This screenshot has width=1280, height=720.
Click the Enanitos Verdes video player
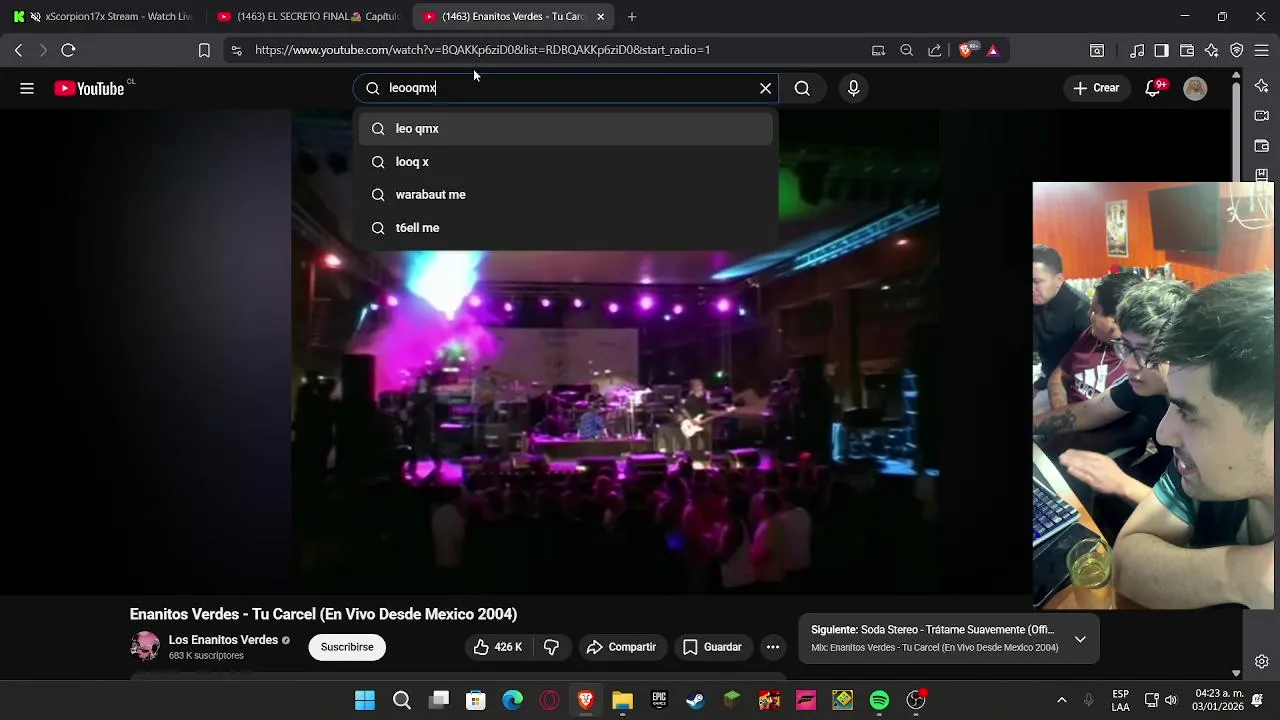click(615, 350)
